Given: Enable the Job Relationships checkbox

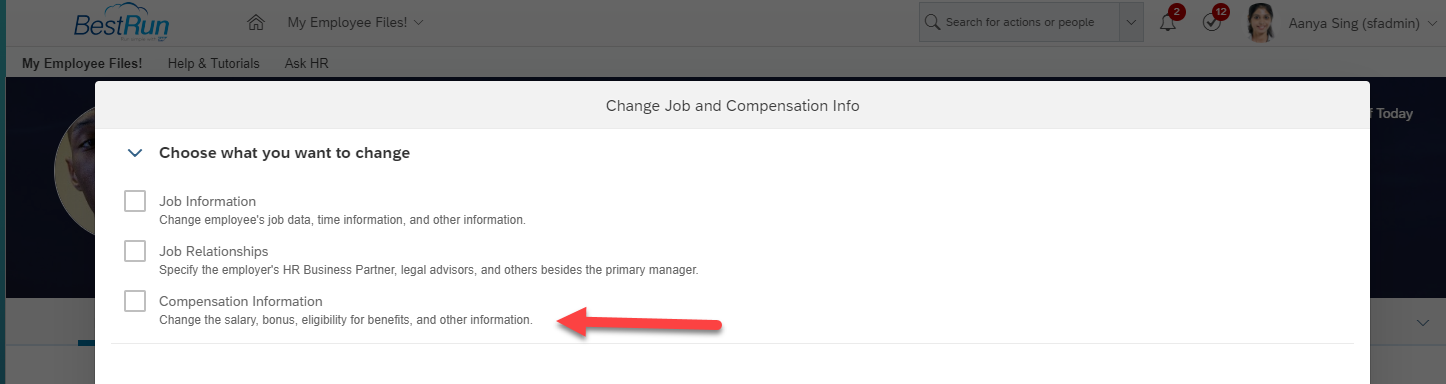Looking at the screenshot, I should pyautogui.click(x=135, y=251).
